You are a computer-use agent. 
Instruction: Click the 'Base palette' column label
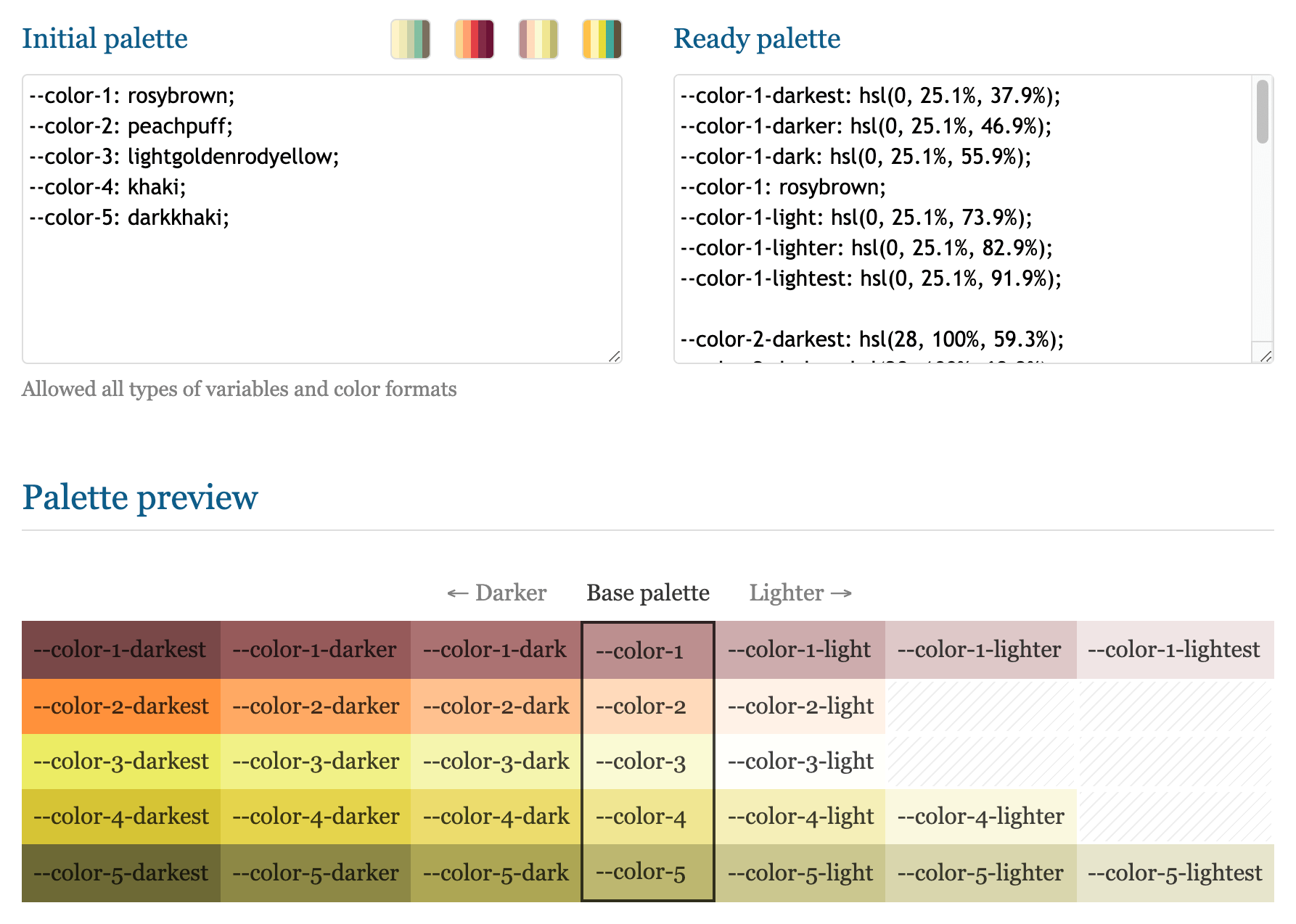pyautogui.click(x=648, y=593)
